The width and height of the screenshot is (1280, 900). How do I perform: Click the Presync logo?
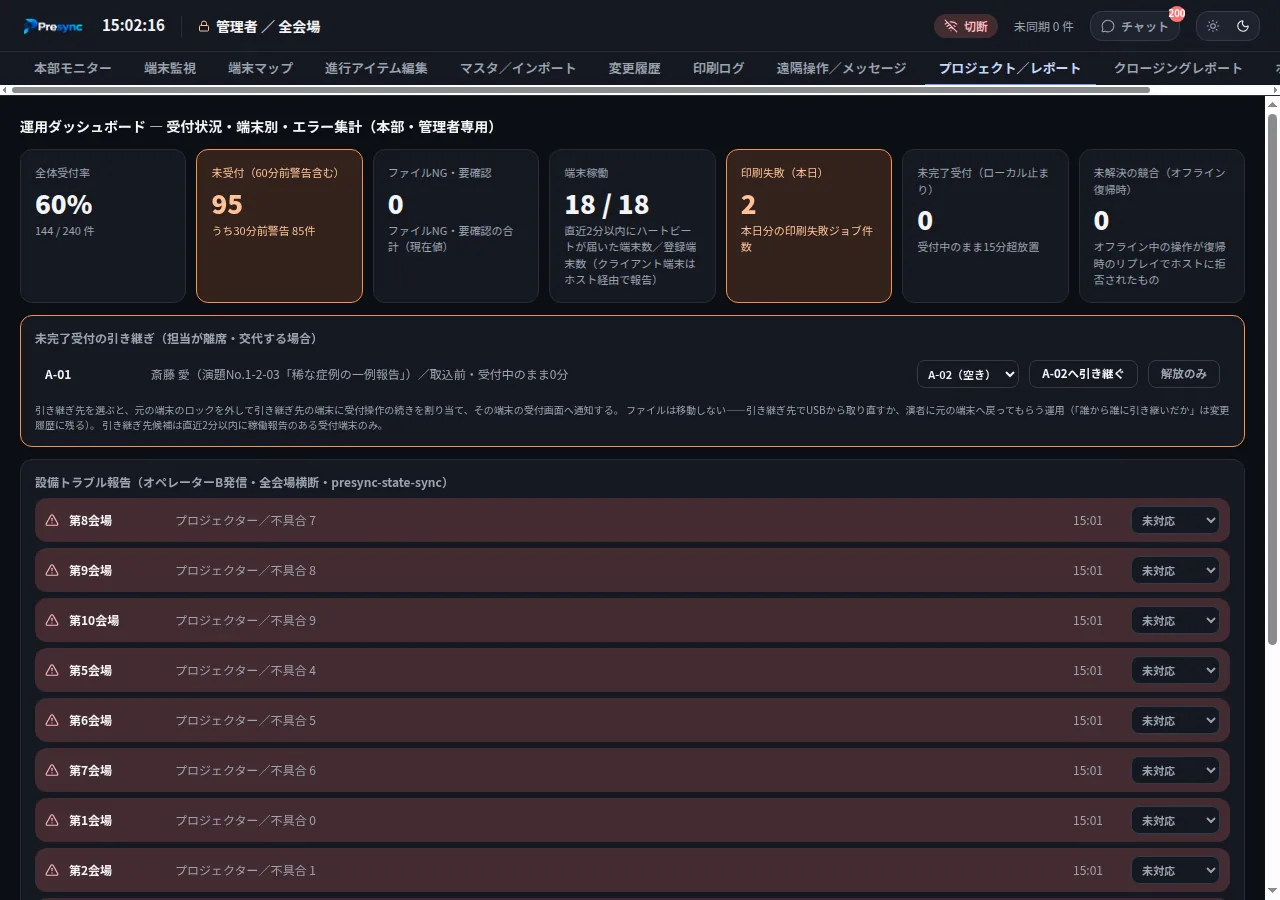point(52,26)
